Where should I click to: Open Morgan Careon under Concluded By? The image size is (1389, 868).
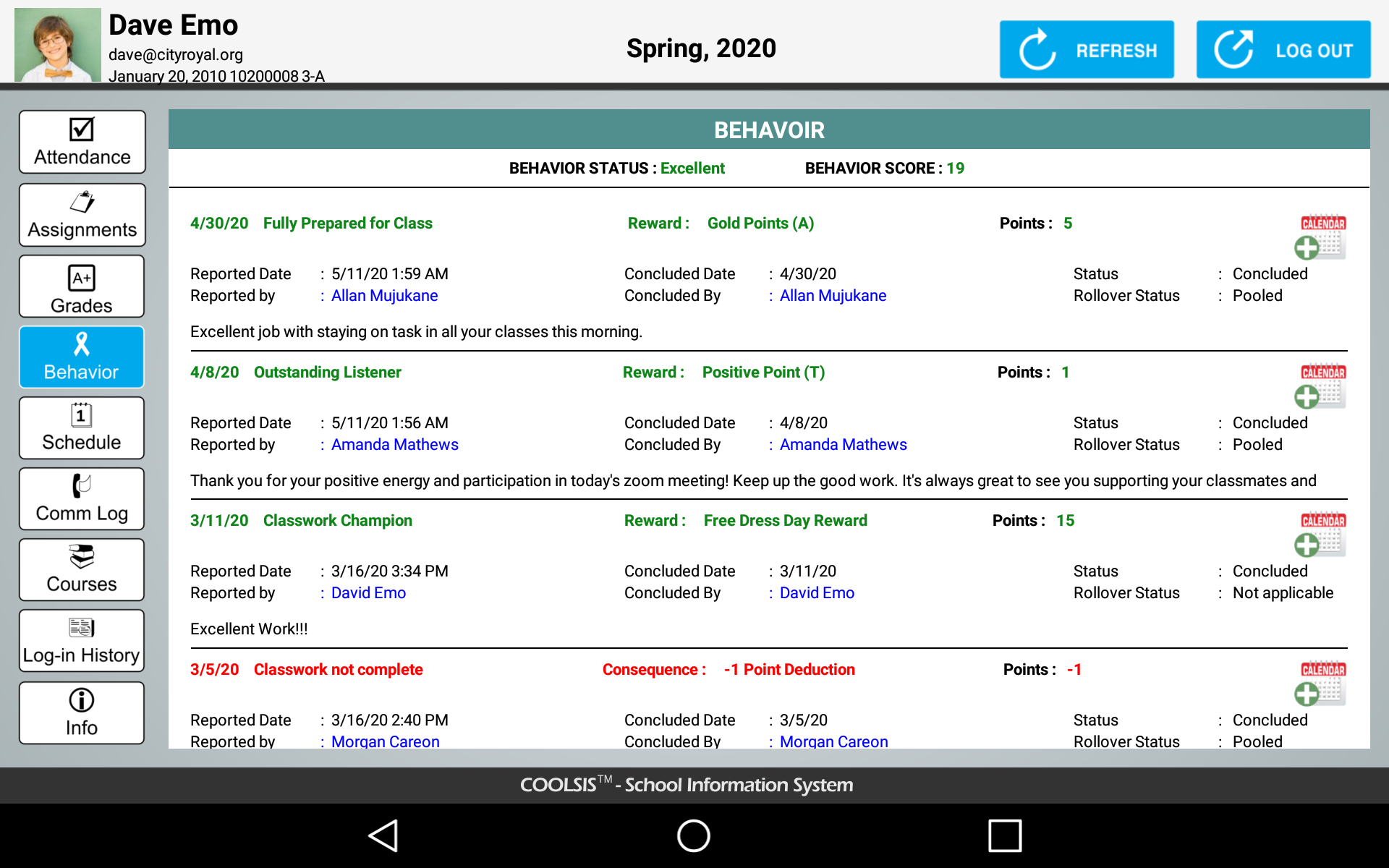[x=833, y=741]
